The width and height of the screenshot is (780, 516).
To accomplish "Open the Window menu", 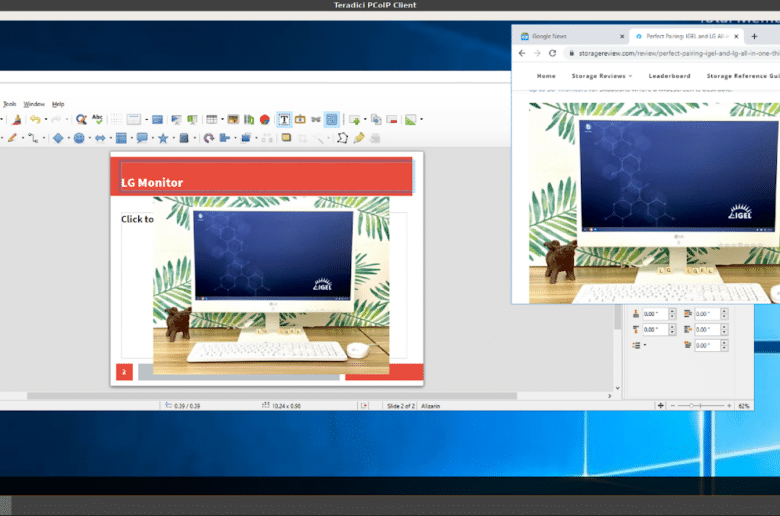I will [x=34, y=104].
